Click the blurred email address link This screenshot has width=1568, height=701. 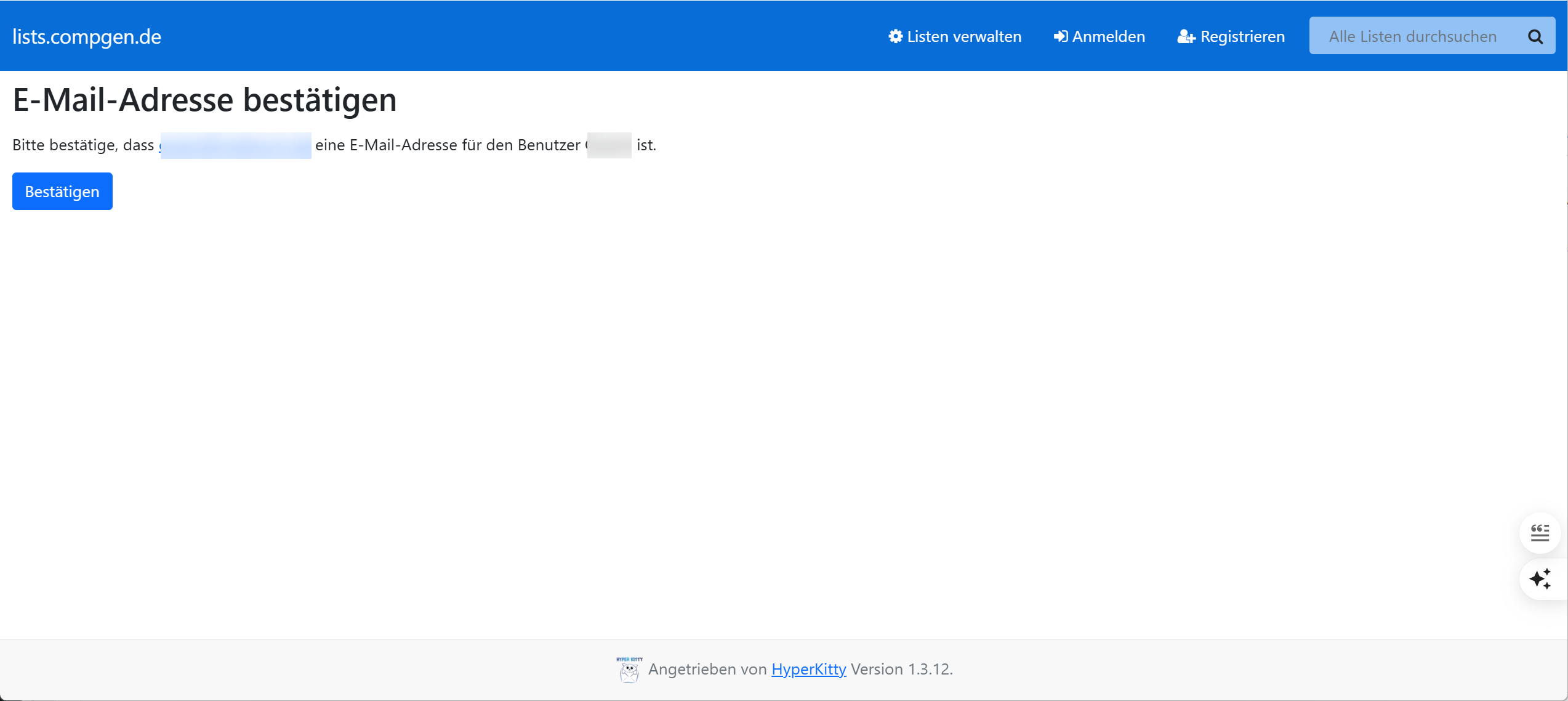coord(235,145)
